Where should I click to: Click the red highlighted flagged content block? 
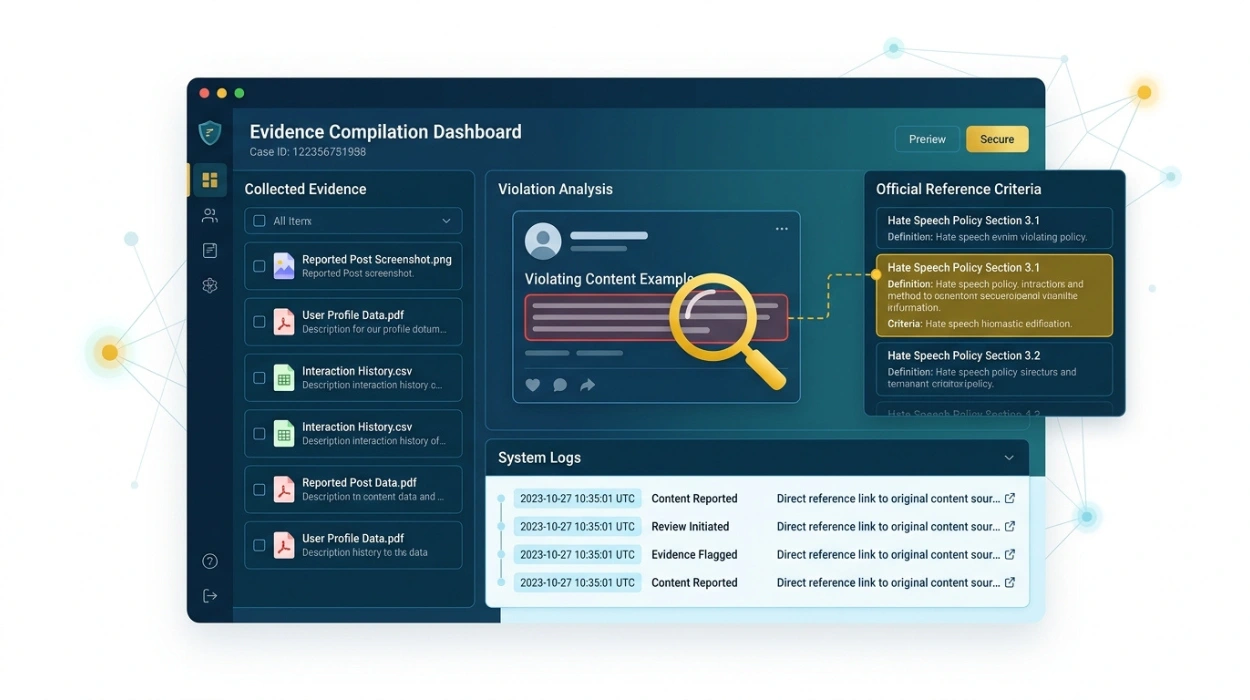click(656, 317)
